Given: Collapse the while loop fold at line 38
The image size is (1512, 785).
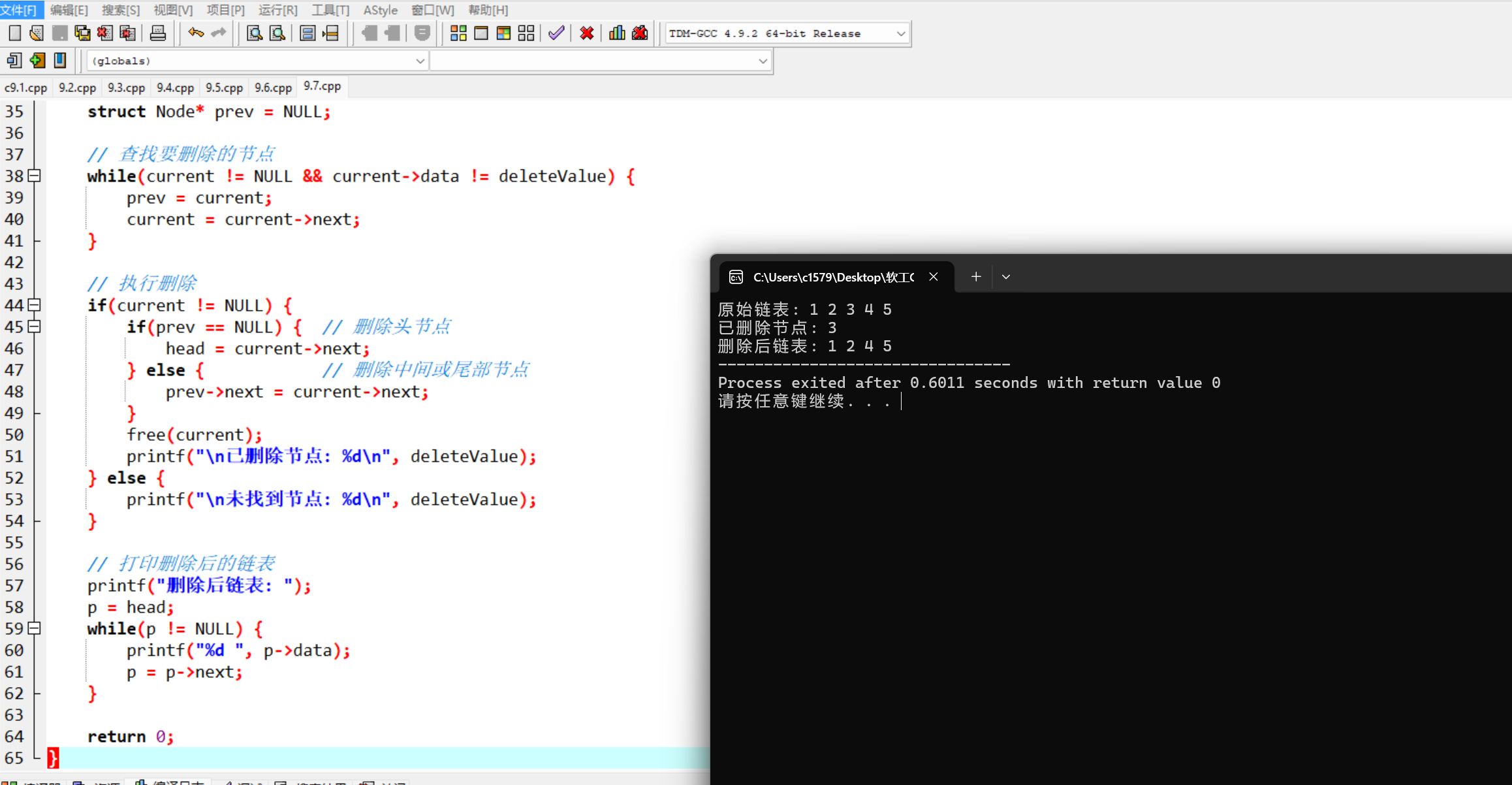Looking at the screenshot, I should [35, 176].
